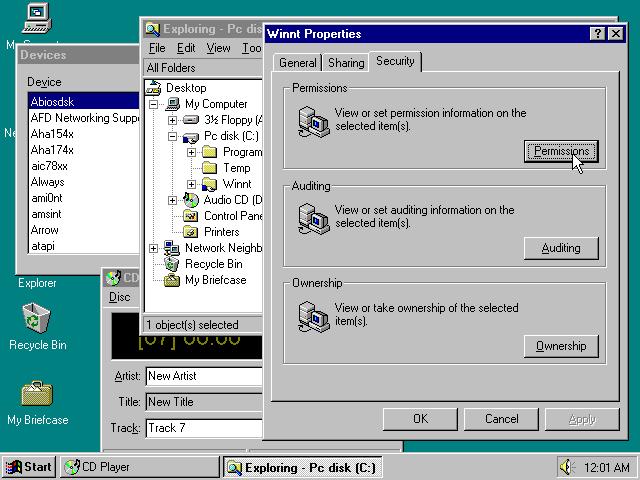Open the View menu in Explorer
Viewport: 640px width, 480px height.
(218, 48)
